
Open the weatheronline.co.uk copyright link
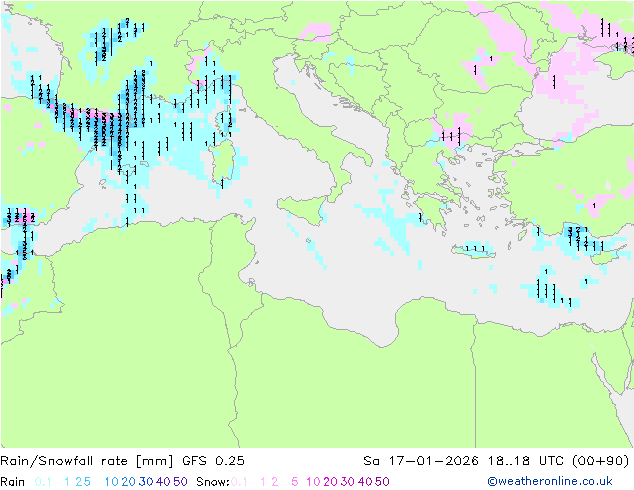(x=550, y=481)
